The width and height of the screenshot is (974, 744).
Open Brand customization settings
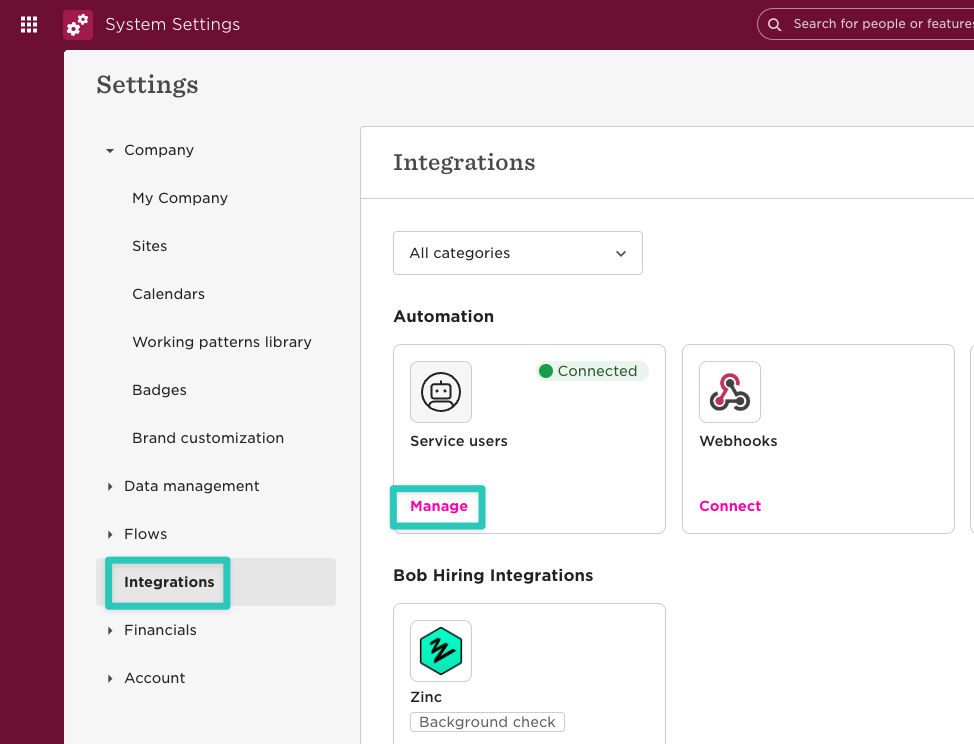click(208, 438)
